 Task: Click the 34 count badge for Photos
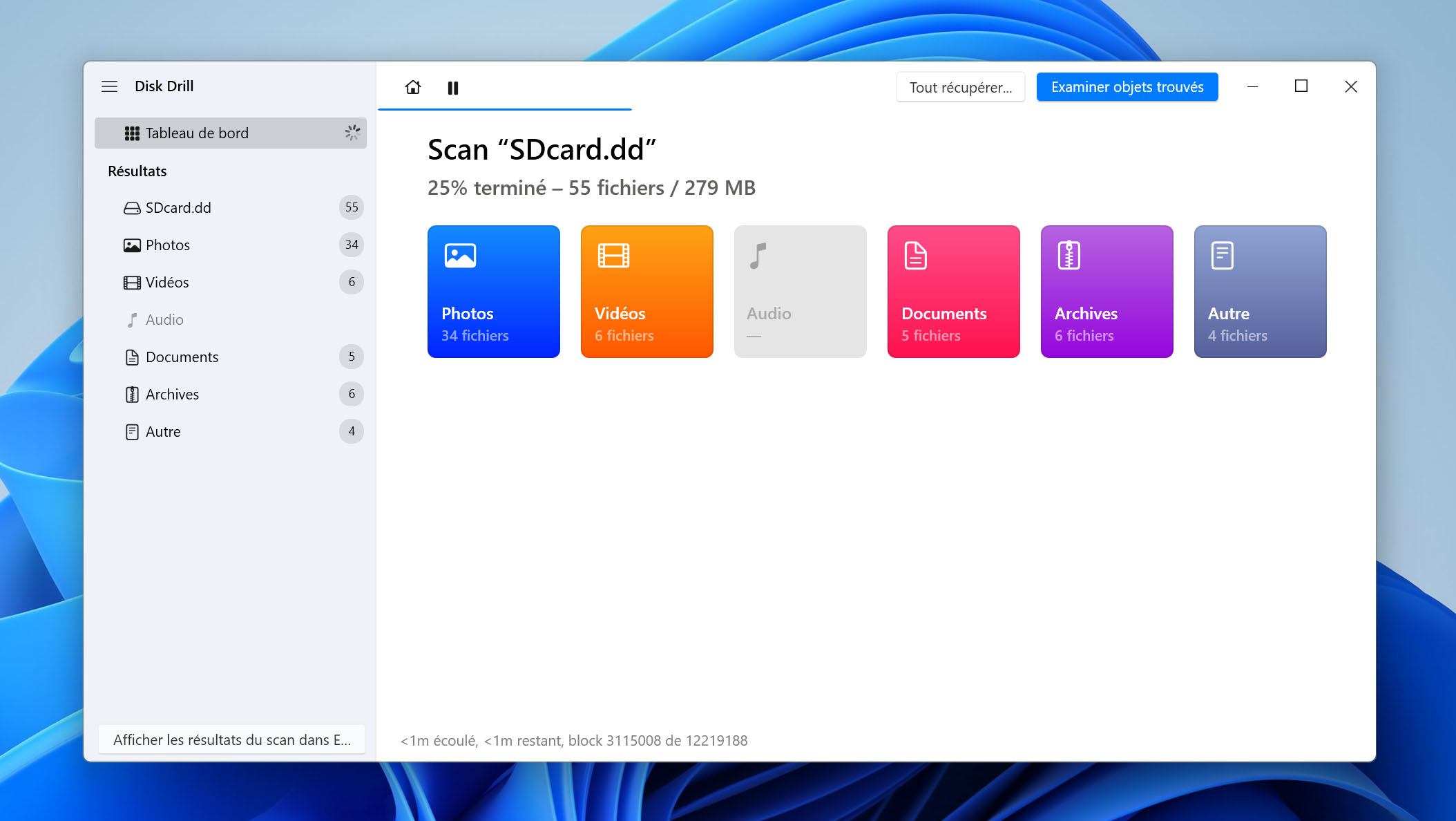pos(352,245)
